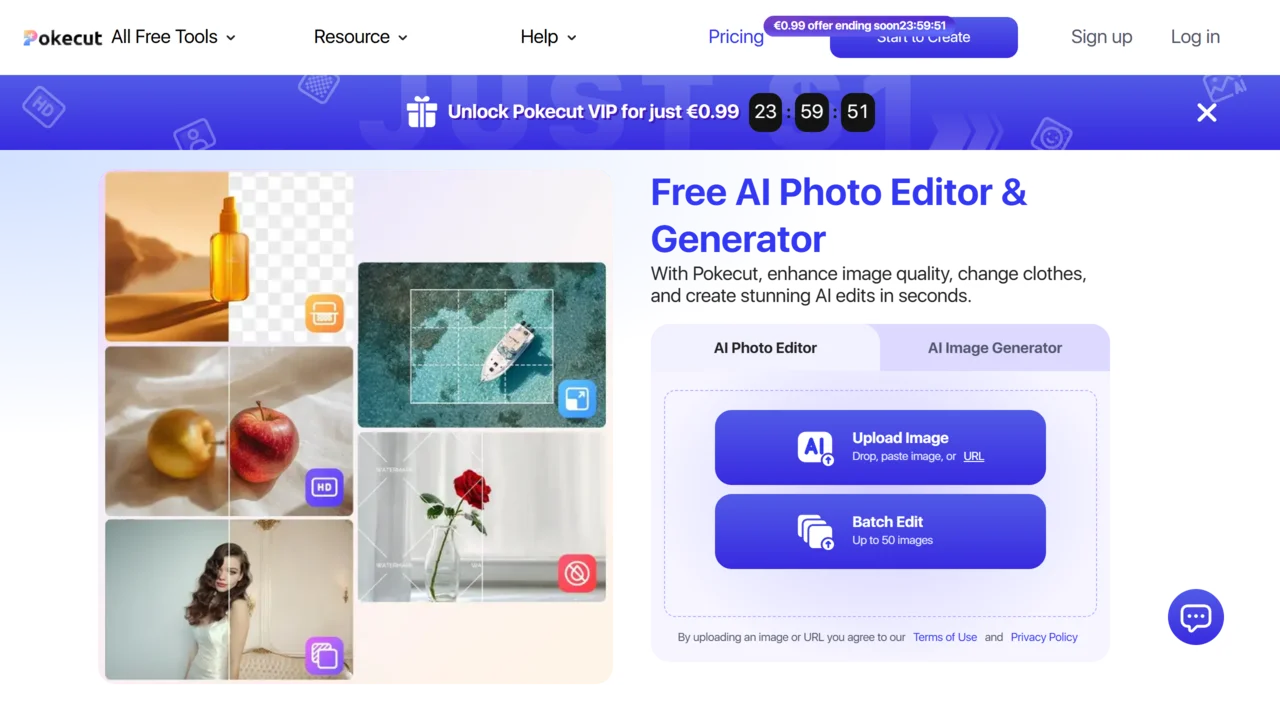The image size is (1280, 720).
Task: Click Sign up
Action: [1102, 37]
